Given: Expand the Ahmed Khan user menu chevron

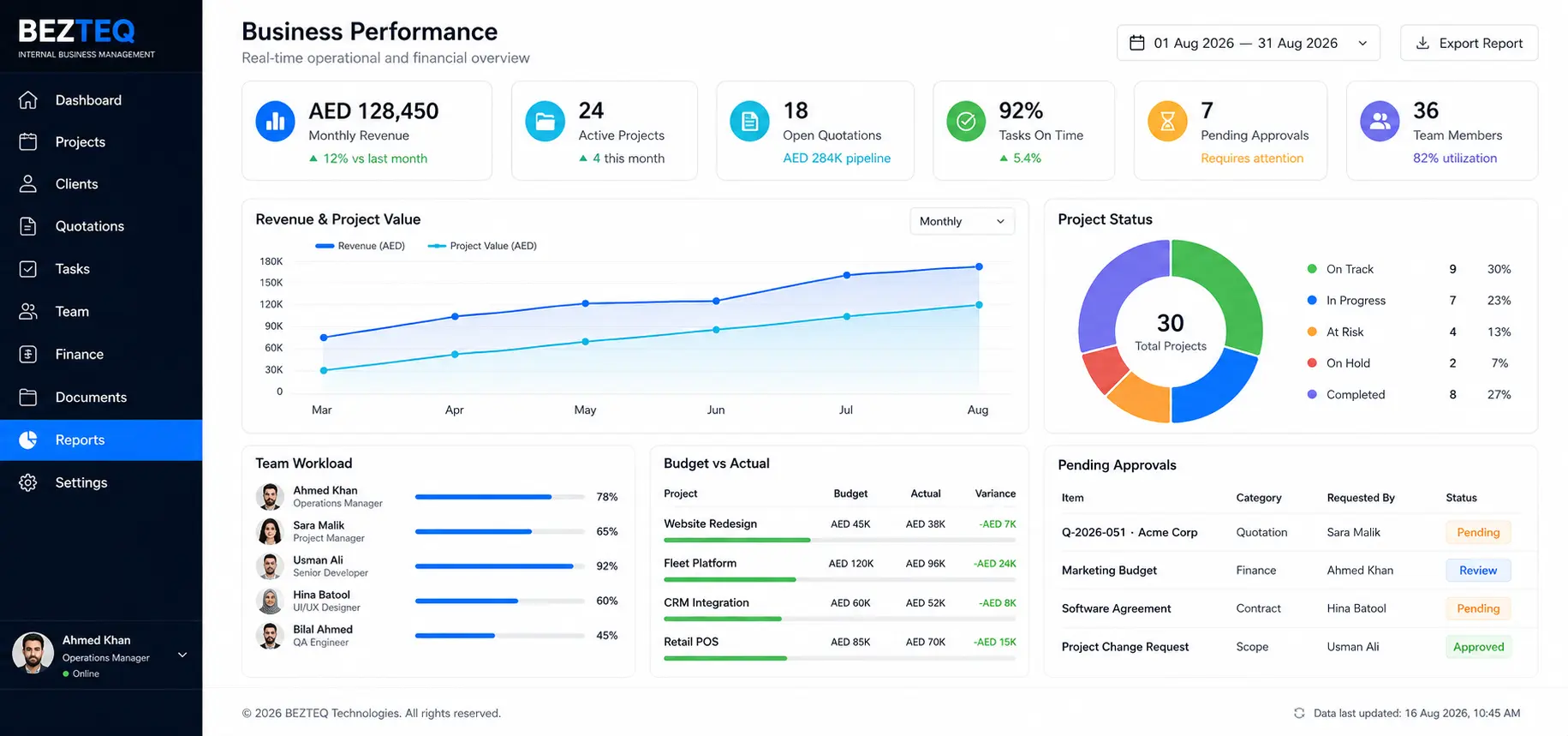Looking at the screenshot, I should 182,655.
